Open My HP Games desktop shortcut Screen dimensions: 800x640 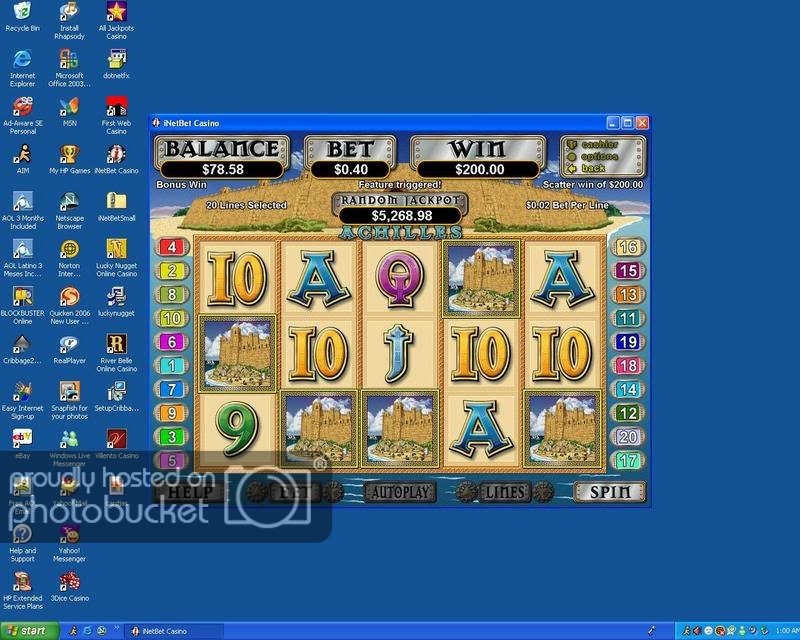(69, 159)
